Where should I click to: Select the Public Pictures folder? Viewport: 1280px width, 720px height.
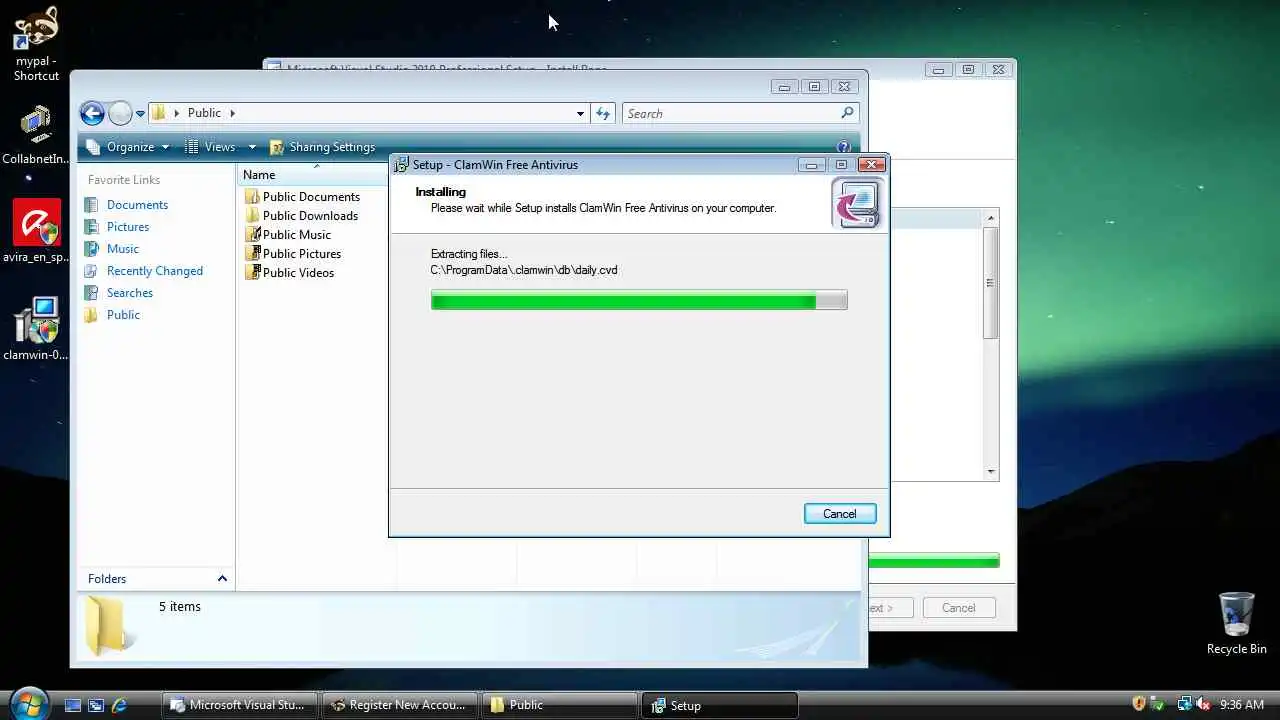click(x=293, y=254)
